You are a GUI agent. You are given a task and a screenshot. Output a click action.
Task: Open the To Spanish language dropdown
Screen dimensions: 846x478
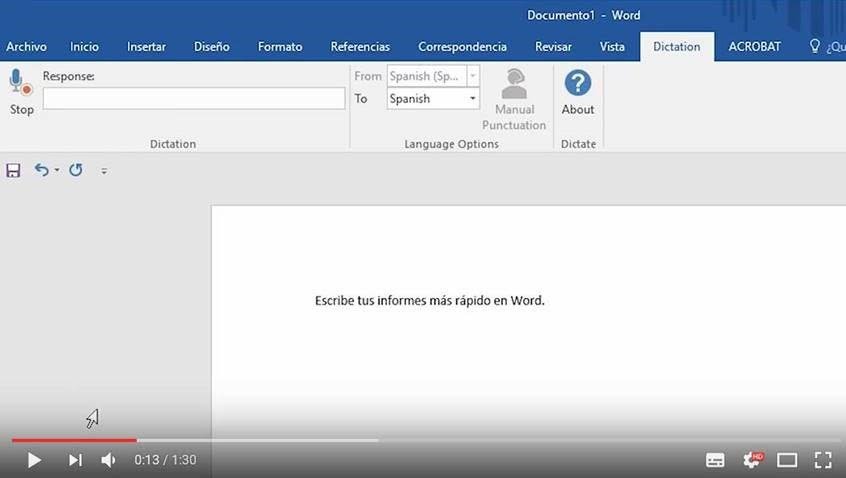click(x=473, y=99)
